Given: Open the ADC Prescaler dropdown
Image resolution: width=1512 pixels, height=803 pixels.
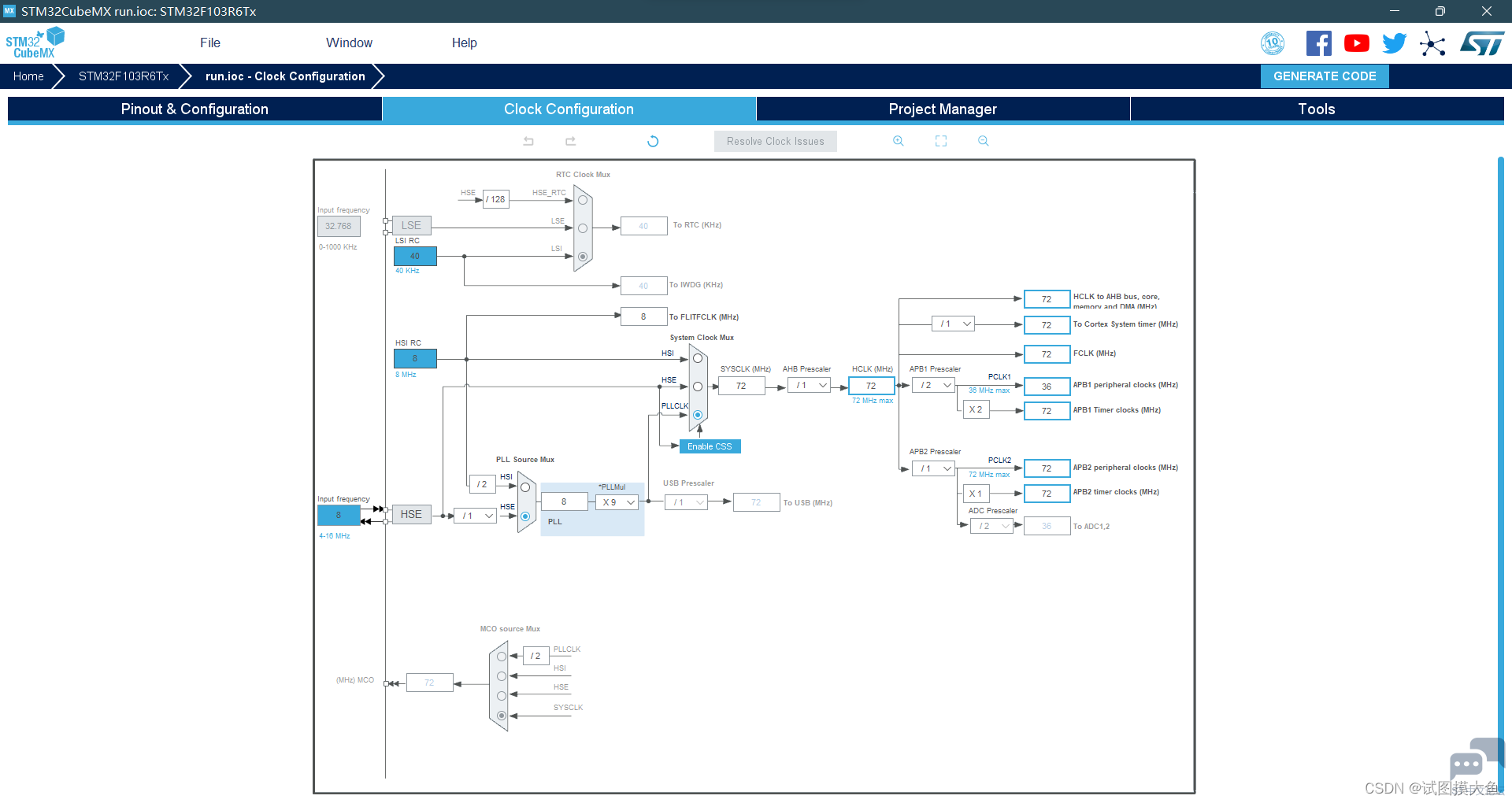Looking at the screenshot, I should [991, 526].
